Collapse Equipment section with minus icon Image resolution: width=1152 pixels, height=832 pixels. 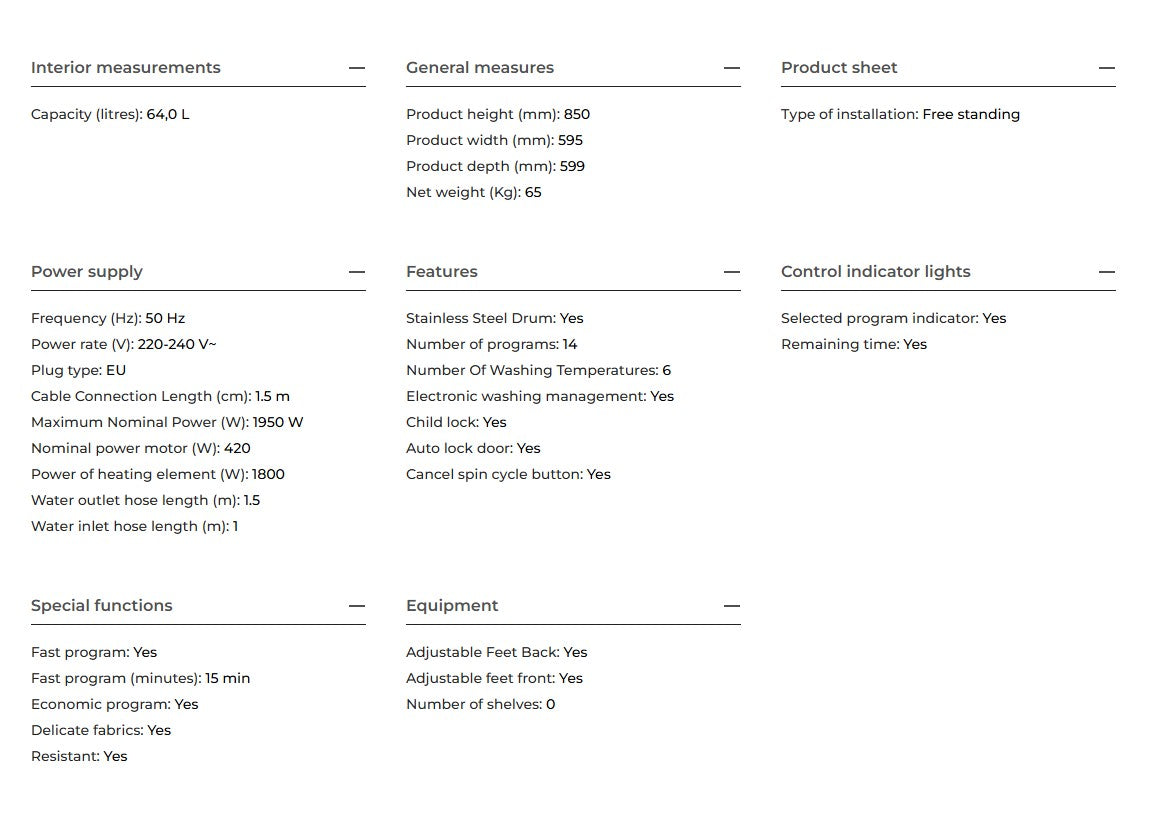point(732,606)
